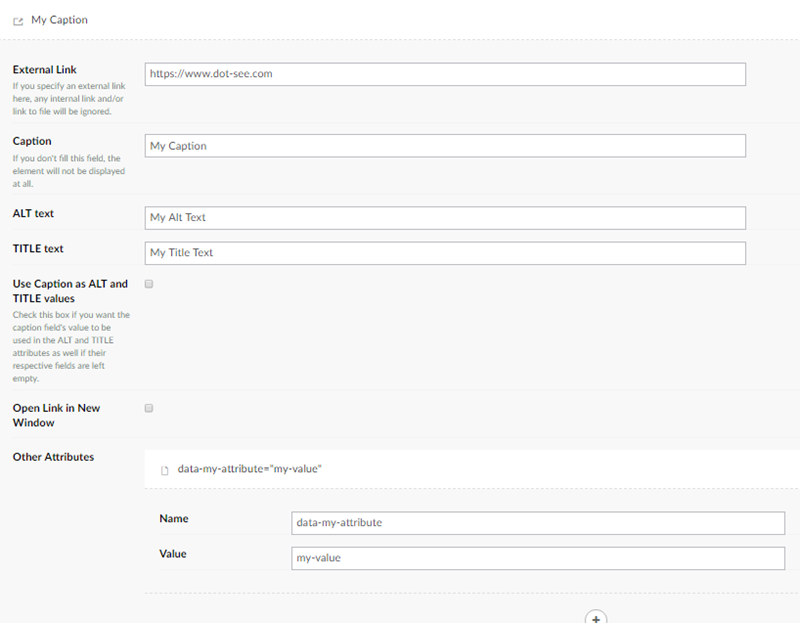Image resolution: width=800 pixels, height=623 pixels.
Task: Select the ALT text input box
Action: [445, 217]
